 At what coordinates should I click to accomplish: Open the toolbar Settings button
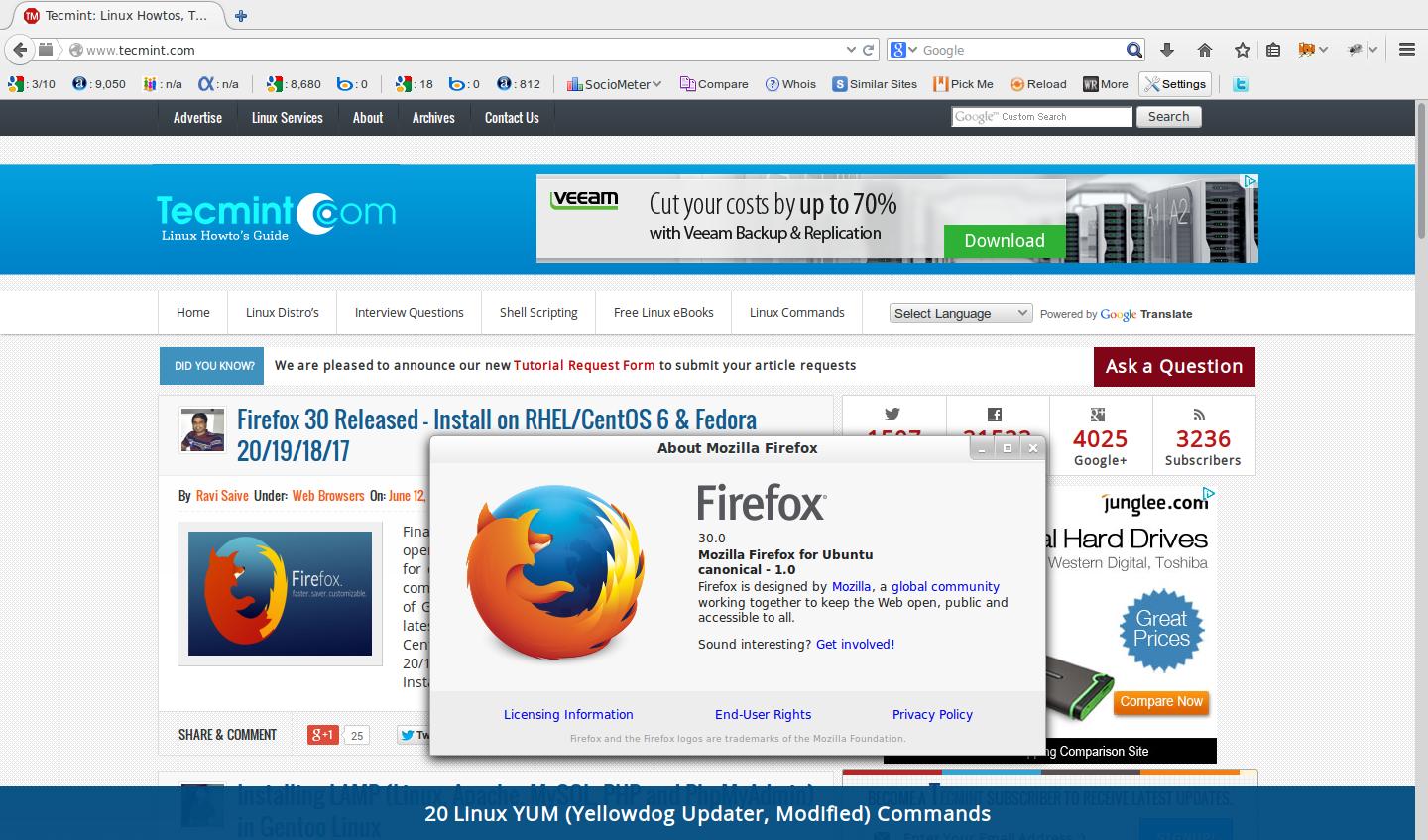[1175, 84]
